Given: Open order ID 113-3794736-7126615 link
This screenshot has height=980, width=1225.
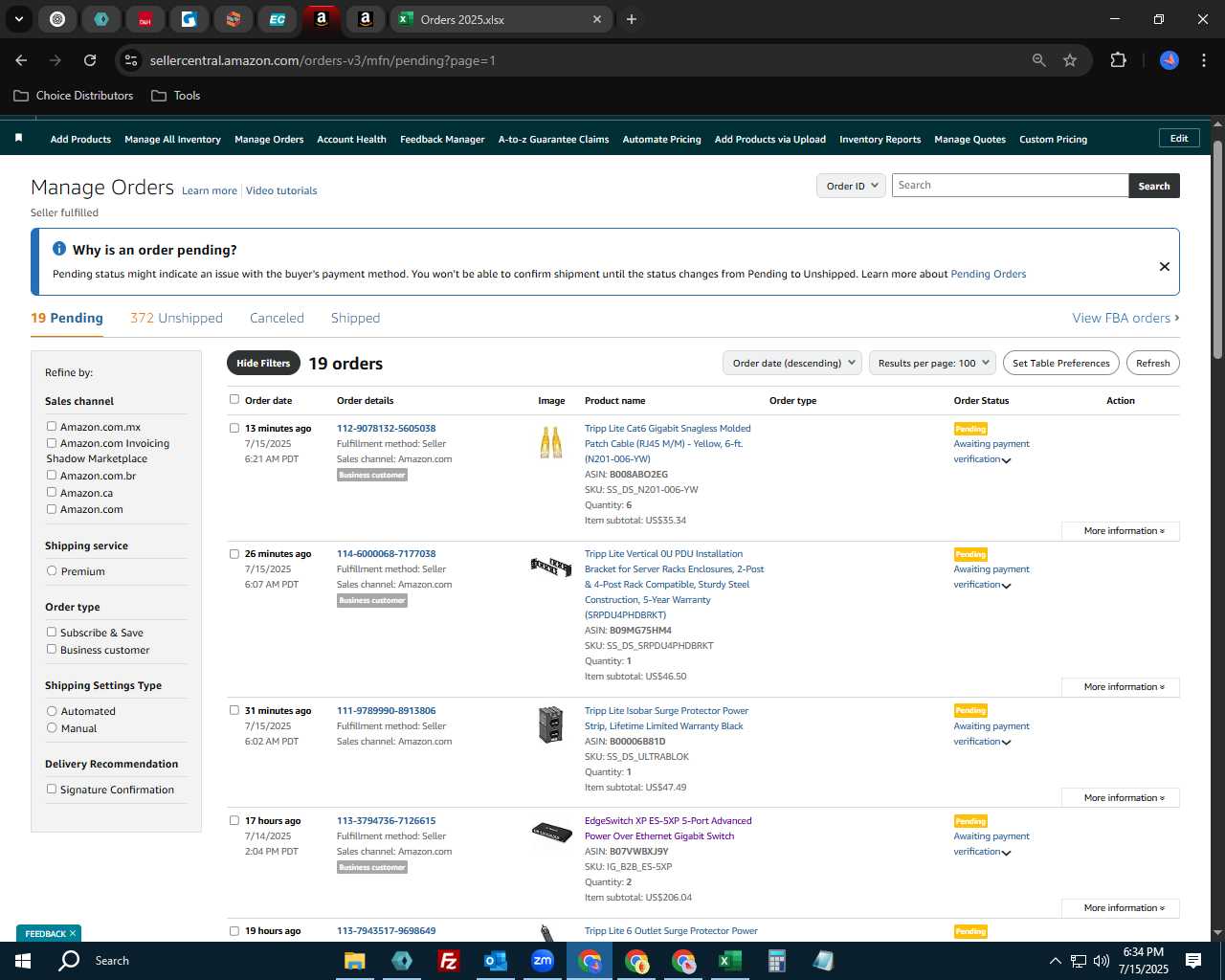Looking at the screenshot, I should click(x=386, y=821).
